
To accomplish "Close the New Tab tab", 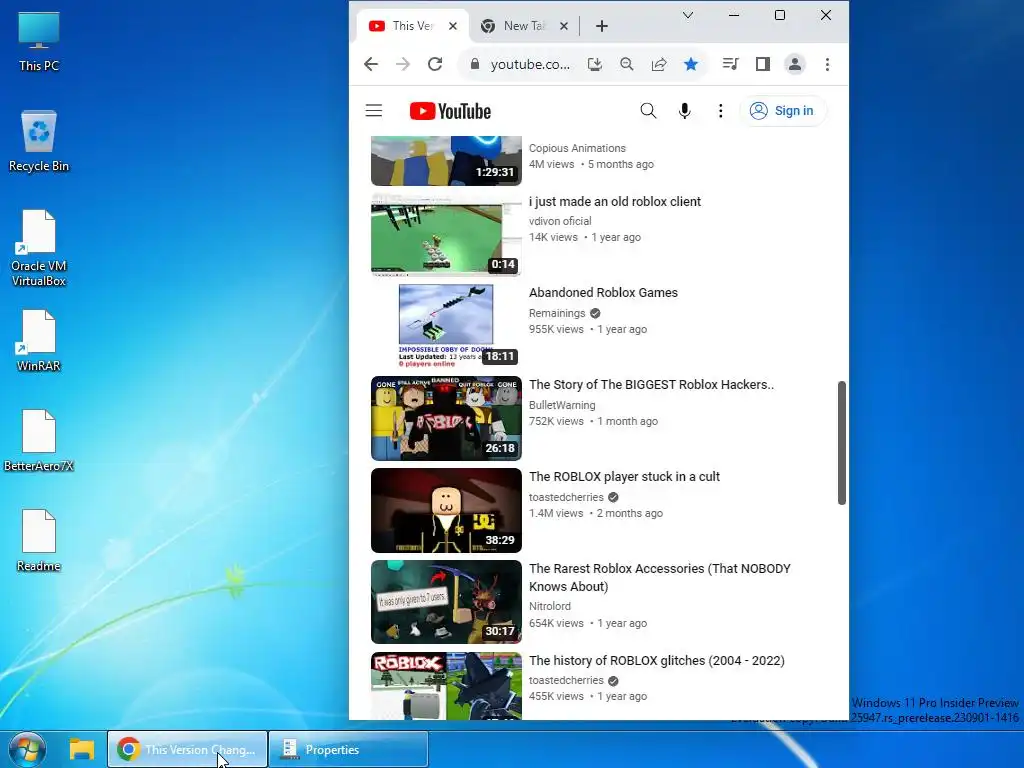I will tap(564, 26).
